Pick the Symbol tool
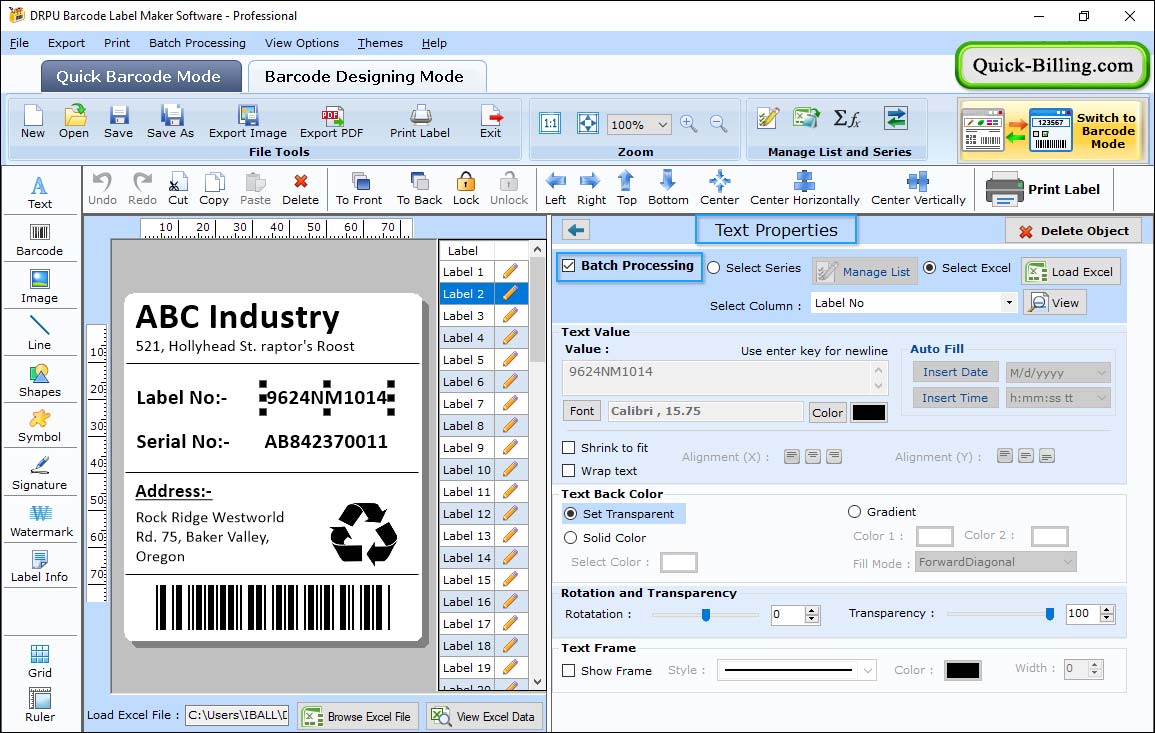 [40, 427]
